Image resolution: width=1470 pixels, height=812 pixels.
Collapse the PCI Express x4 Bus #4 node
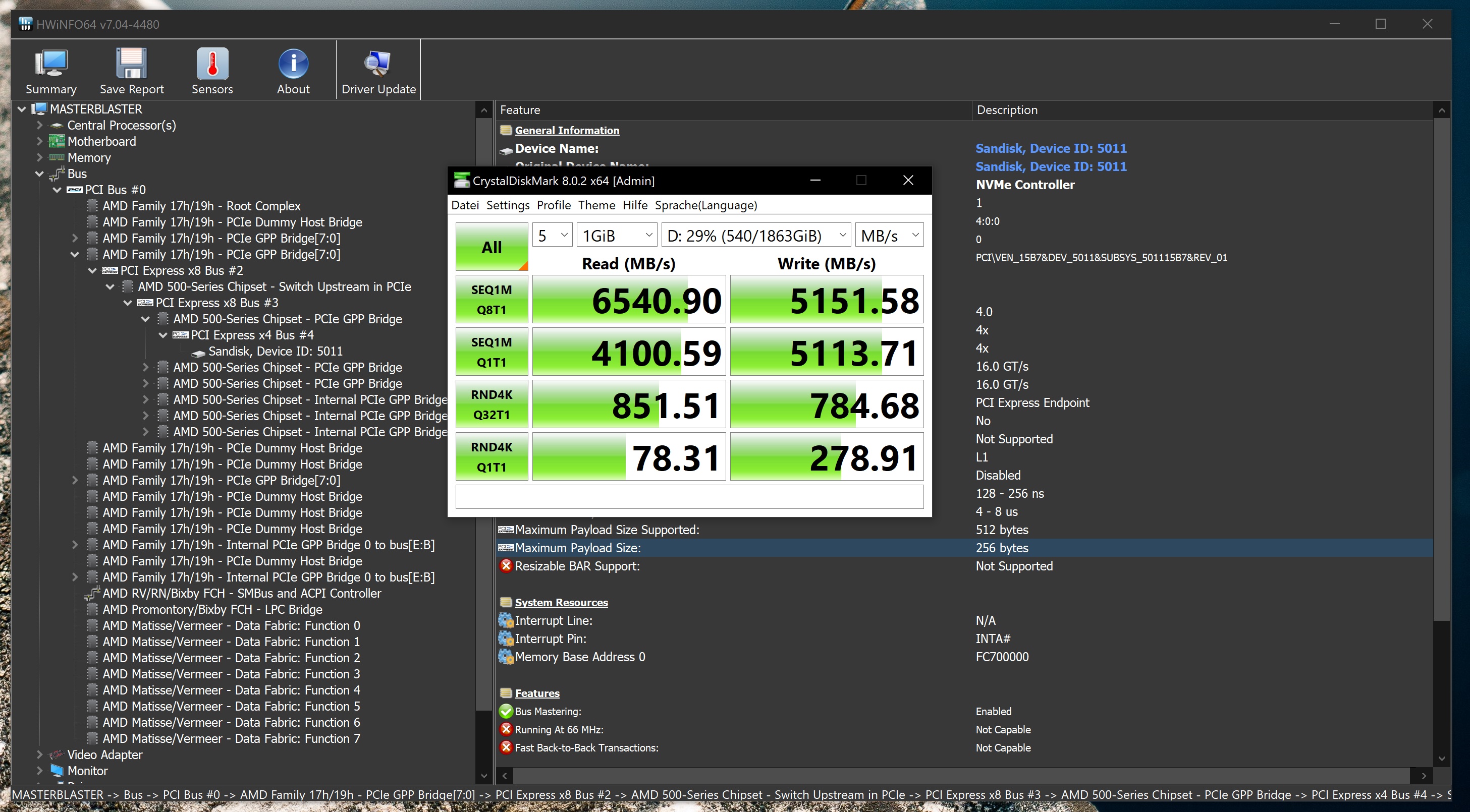click(163, 335)
